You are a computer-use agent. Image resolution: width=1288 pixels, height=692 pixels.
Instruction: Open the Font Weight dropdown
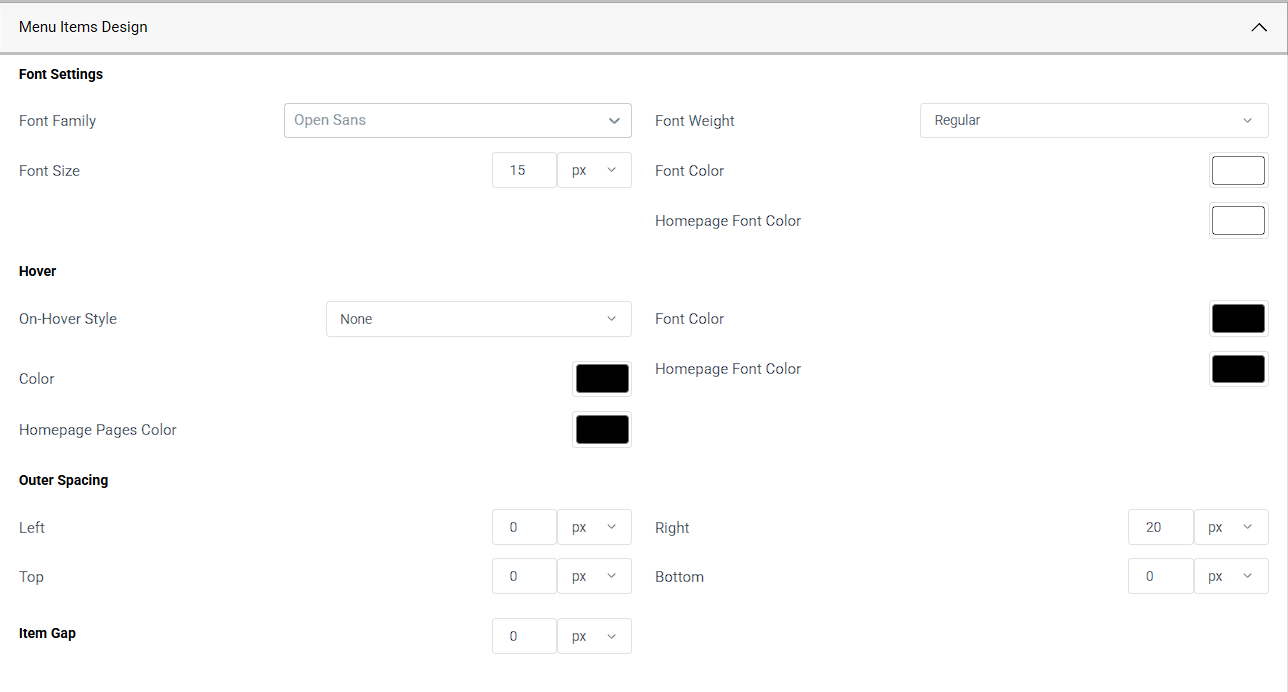coord(1093,120)
